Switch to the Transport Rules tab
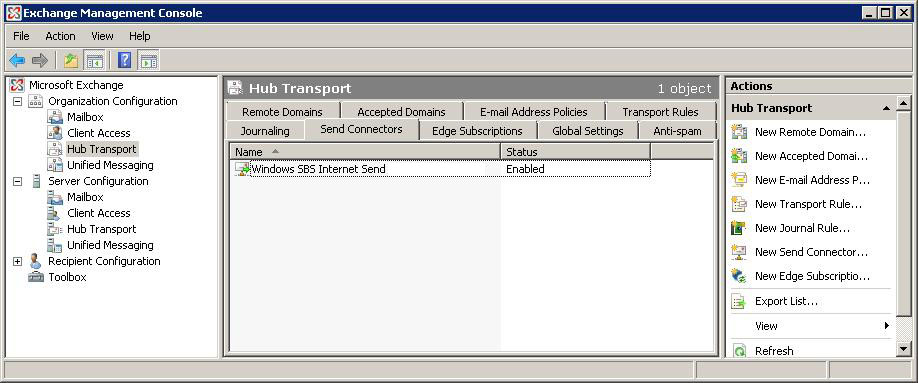 coord(660,112)
